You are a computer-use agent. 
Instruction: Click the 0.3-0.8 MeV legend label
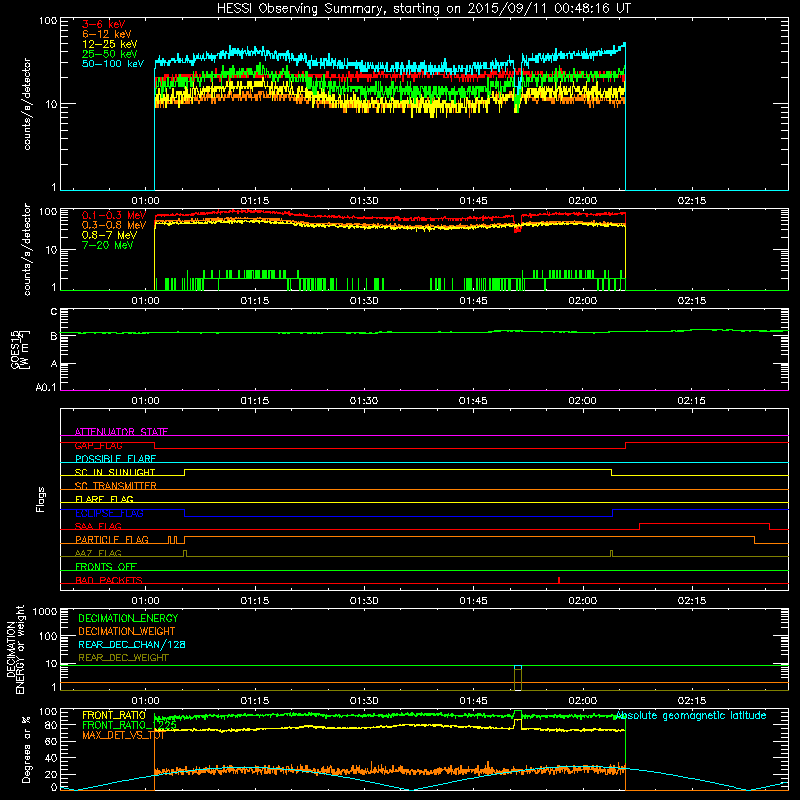(114, 225)
